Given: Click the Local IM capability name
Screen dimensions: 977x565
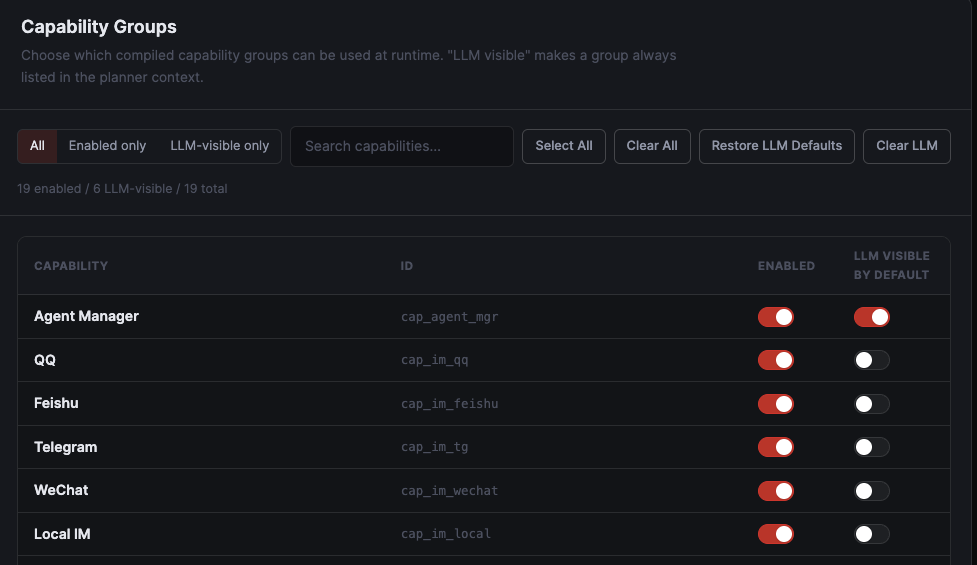Looking at the screenshot, I should [x=62, y=534].
